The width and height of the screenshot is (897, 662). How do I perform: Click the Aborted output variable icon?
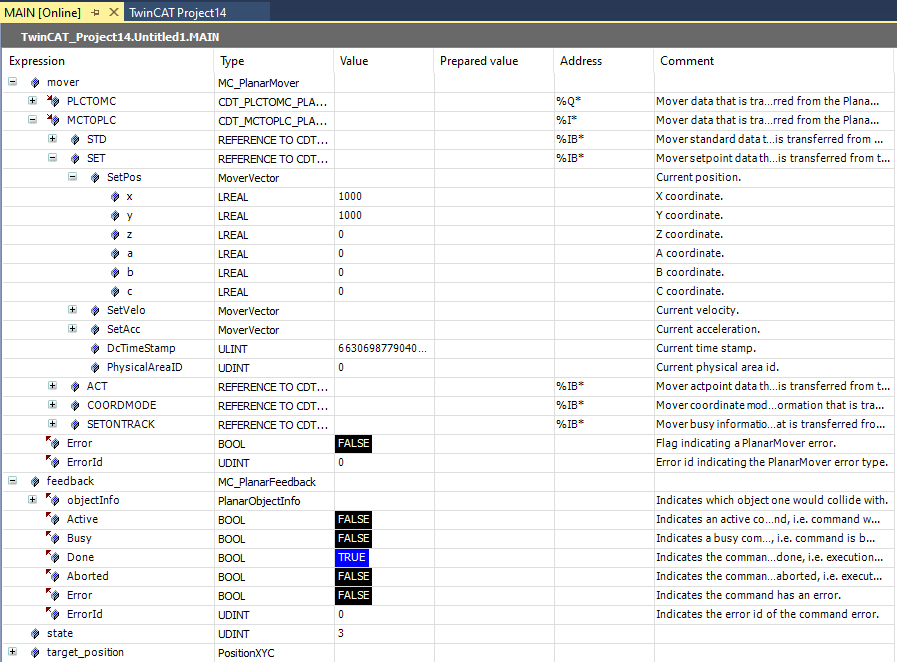point(53,576)
